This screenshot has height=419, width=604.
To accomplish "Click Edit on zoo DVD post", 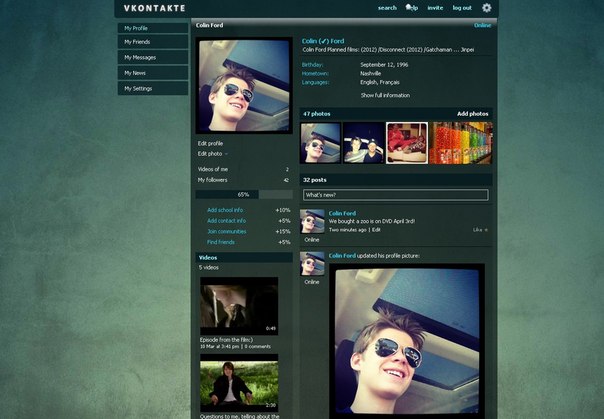I will point(376,230).
